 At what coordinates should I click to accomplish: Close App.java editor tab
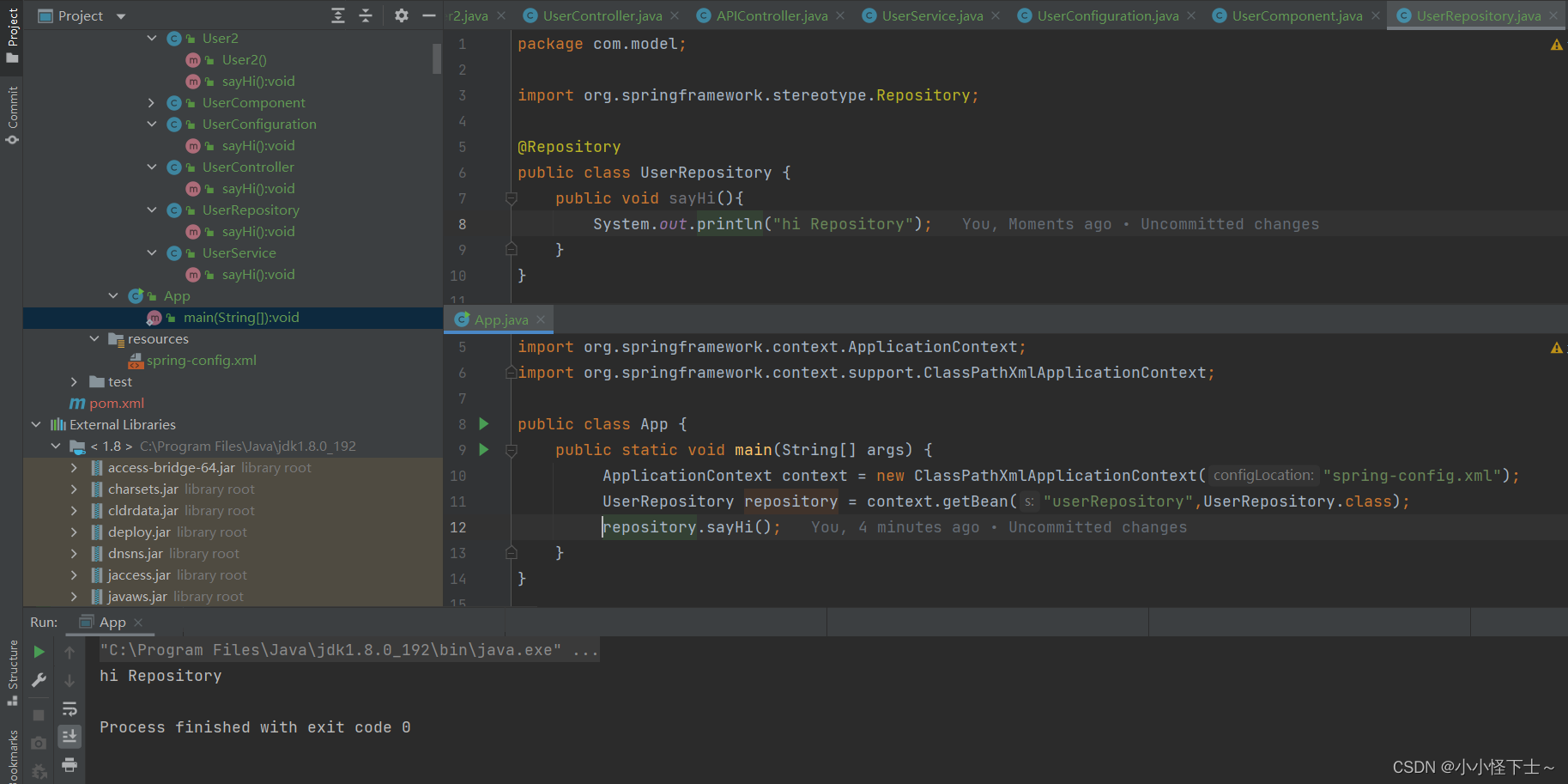click(541, 319)
